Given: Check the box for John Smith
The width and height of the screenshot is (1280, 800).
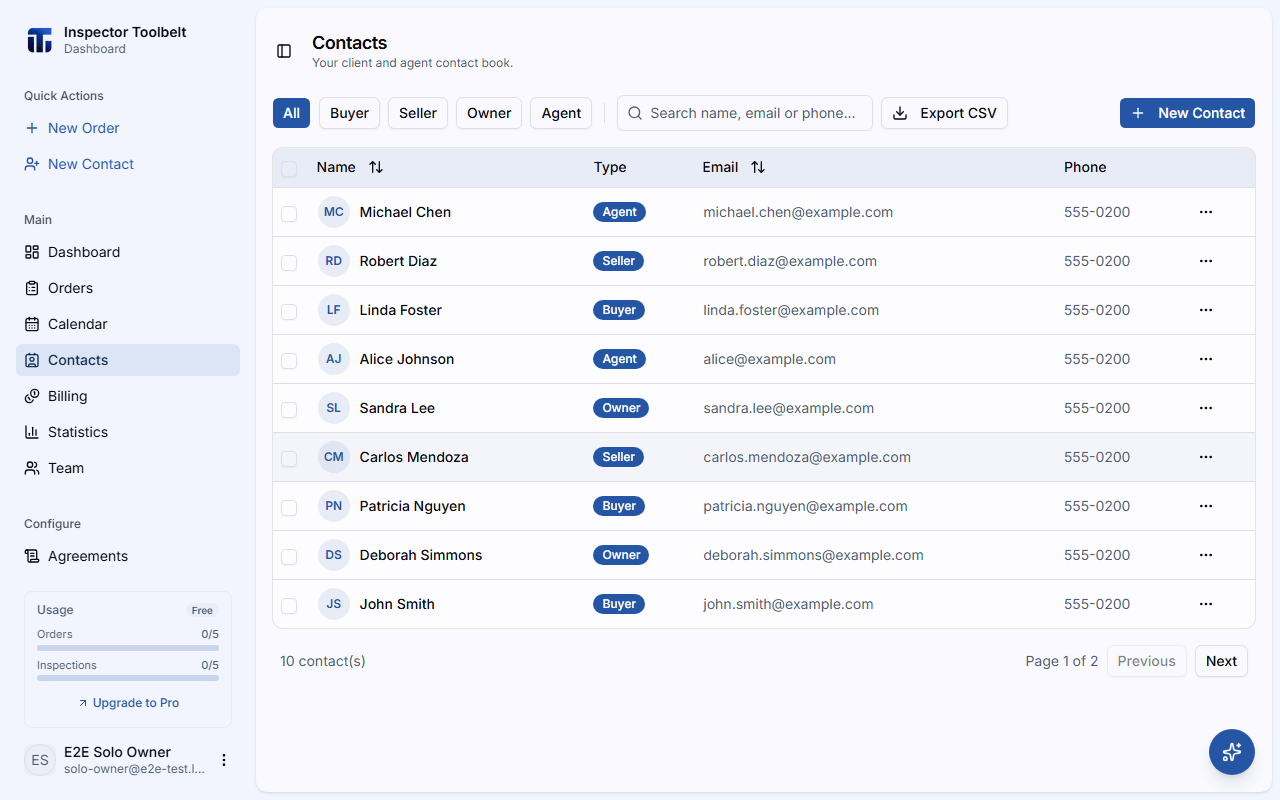Looking at the screenshot, I should [x=289, y=606].
